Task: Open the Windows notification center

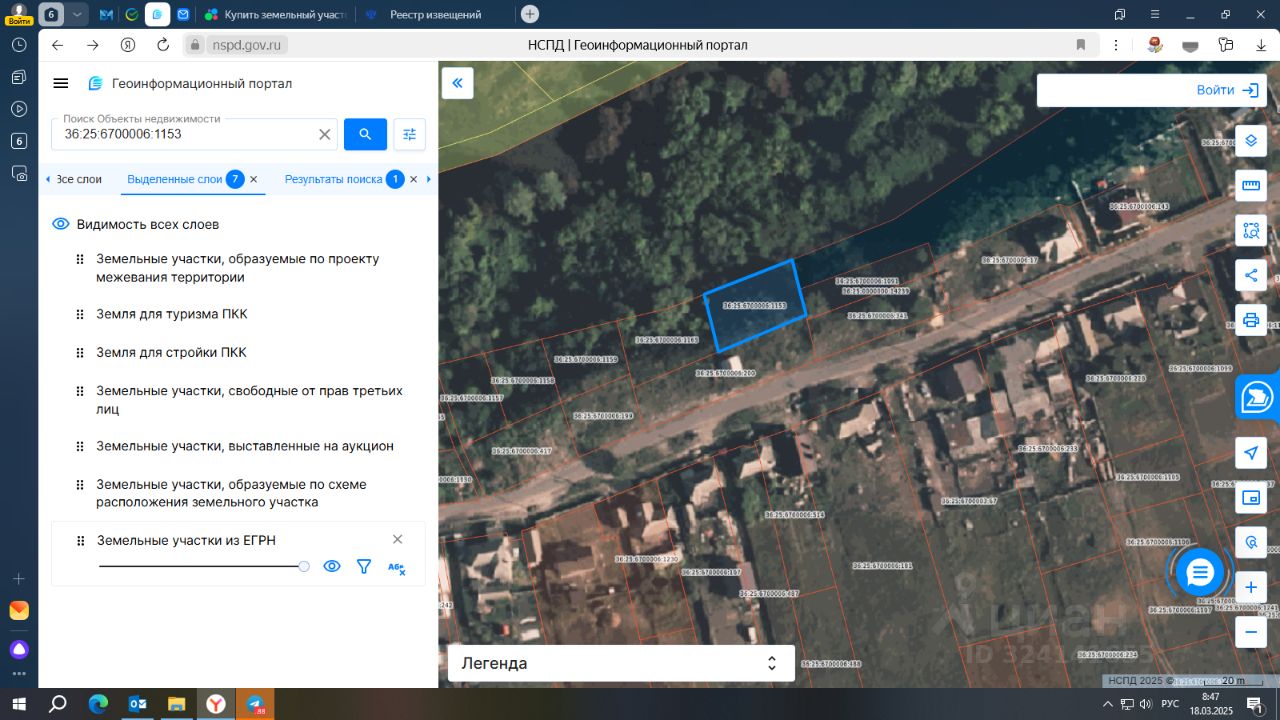Action: pyautogui.click(x=1255, y=704)
